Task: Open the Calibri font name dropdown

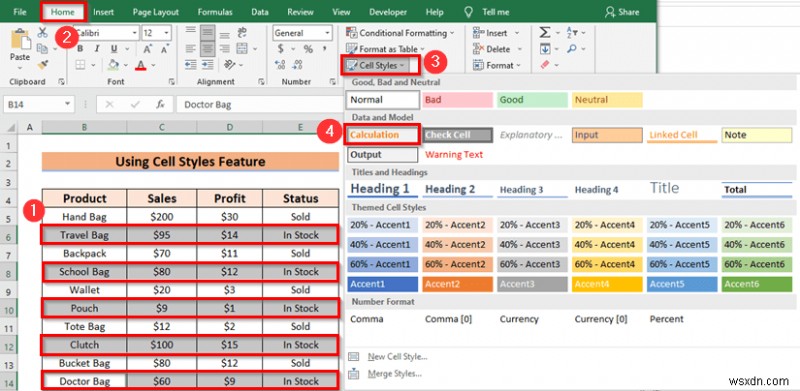Action: click(135, 33)
